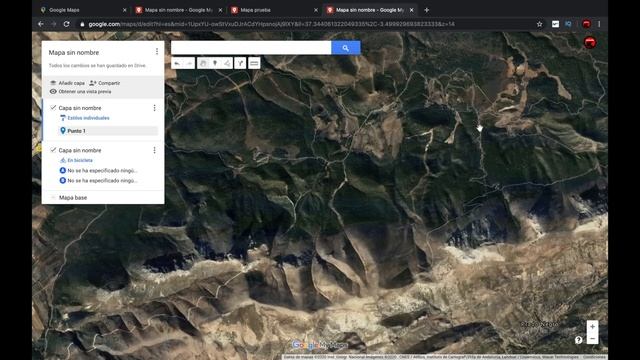Screen dimensions: 640x360
Task: Click the paint roller style icon
Action: (62, 118)
